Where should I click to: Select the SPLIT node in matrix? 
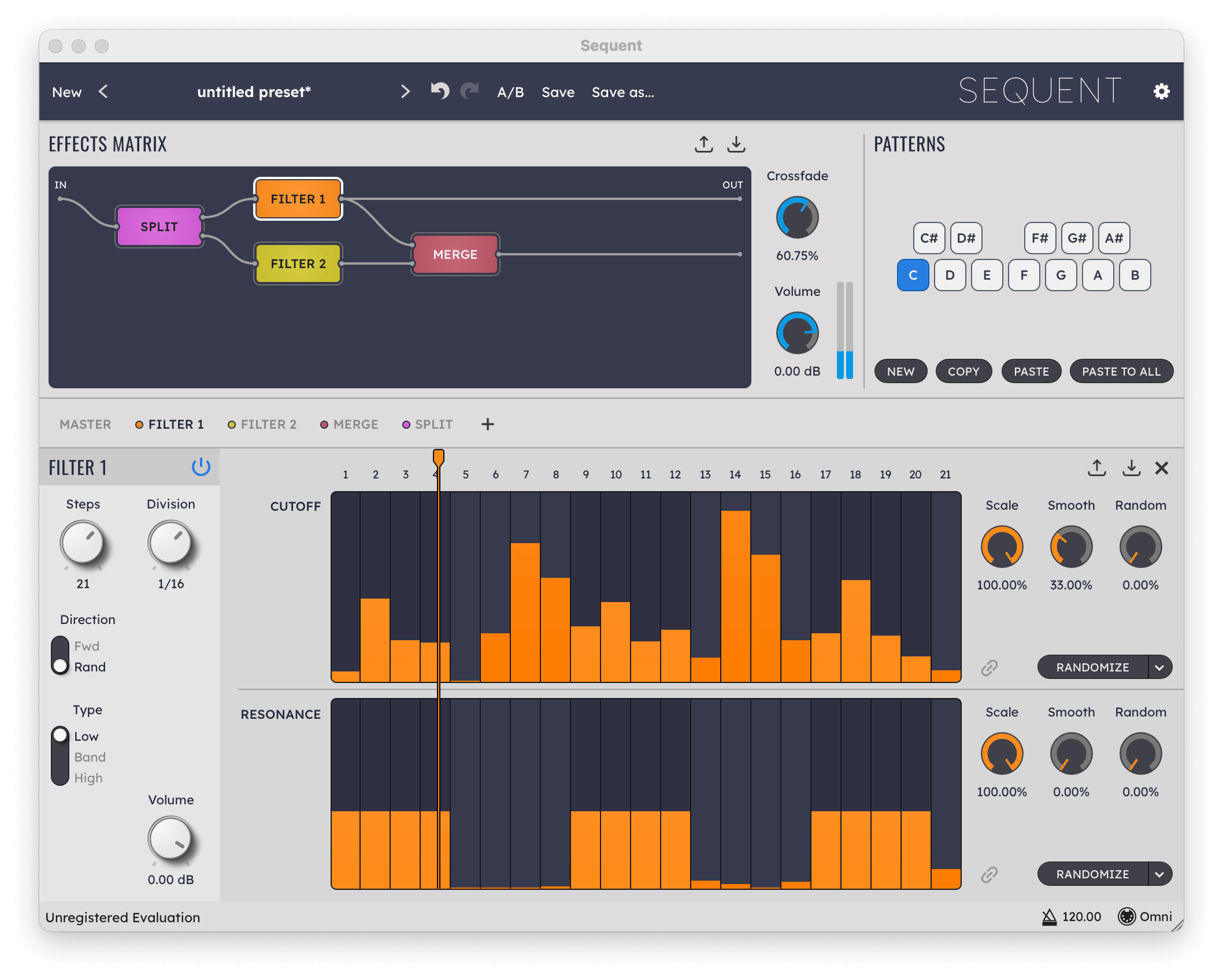click(159, 227)
